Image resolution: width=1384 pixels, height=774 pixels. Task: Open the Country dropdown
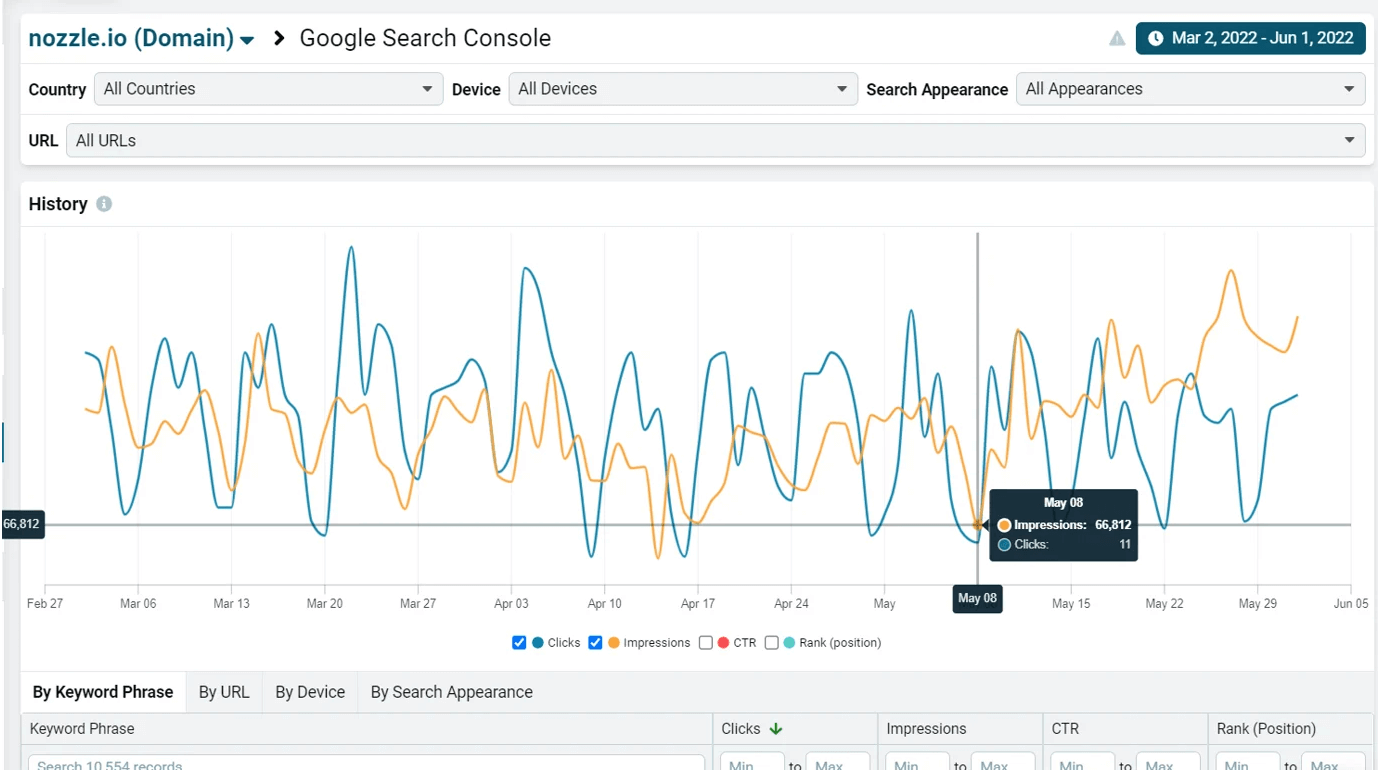click(268, 89)
